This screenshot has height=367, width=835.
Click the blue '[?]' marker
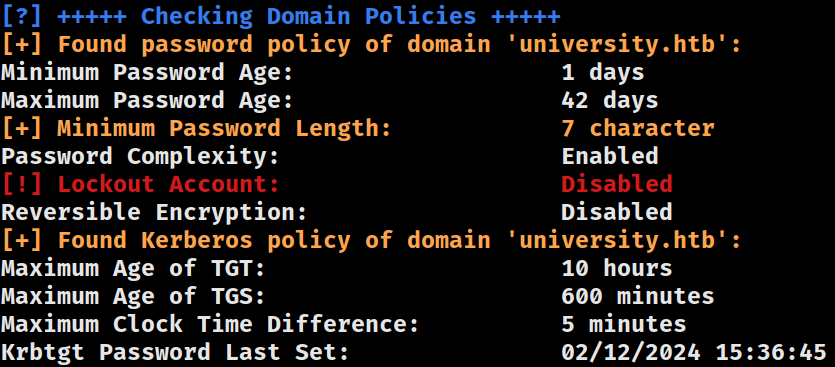pyautogui.click(x=23, y=17)
